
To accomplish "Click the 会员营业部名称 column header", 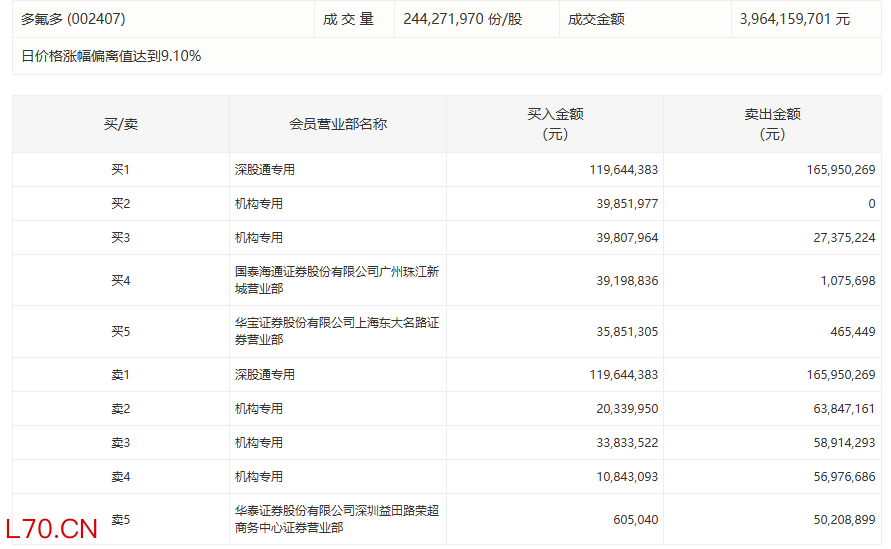I will 338,124.
